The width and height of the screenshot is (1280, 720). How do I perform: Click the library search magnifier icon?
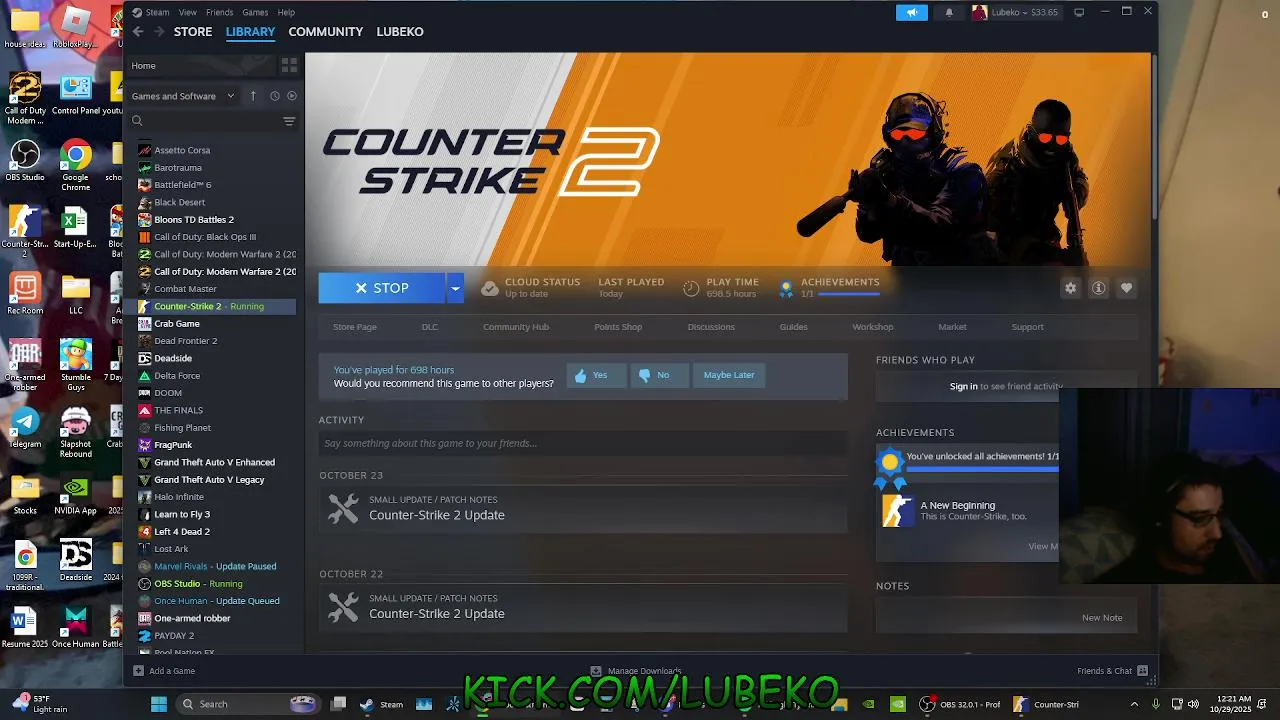pyautogui.click(x=138, y=121)
